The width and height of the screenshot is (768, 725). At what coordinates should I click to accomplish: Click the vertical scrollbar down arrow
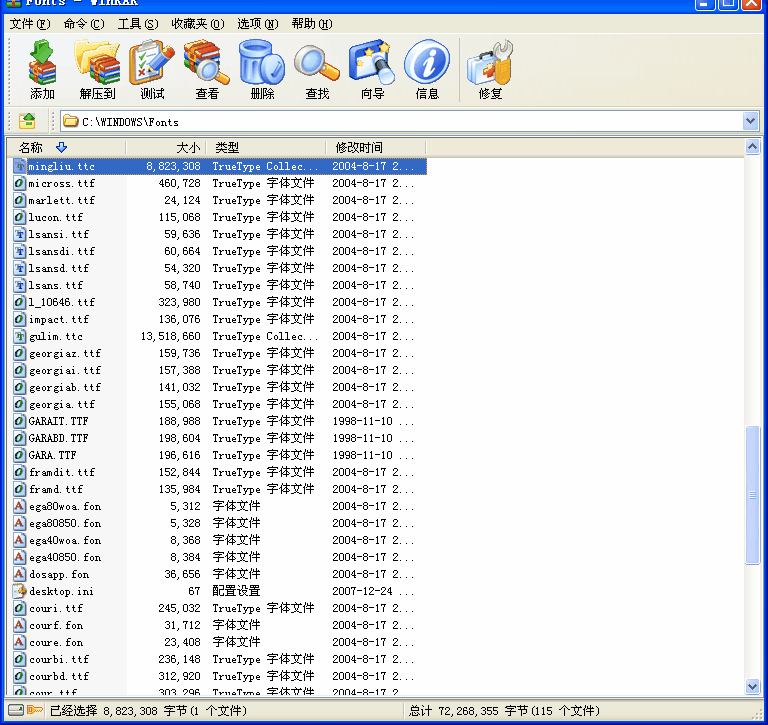point(753,687)
